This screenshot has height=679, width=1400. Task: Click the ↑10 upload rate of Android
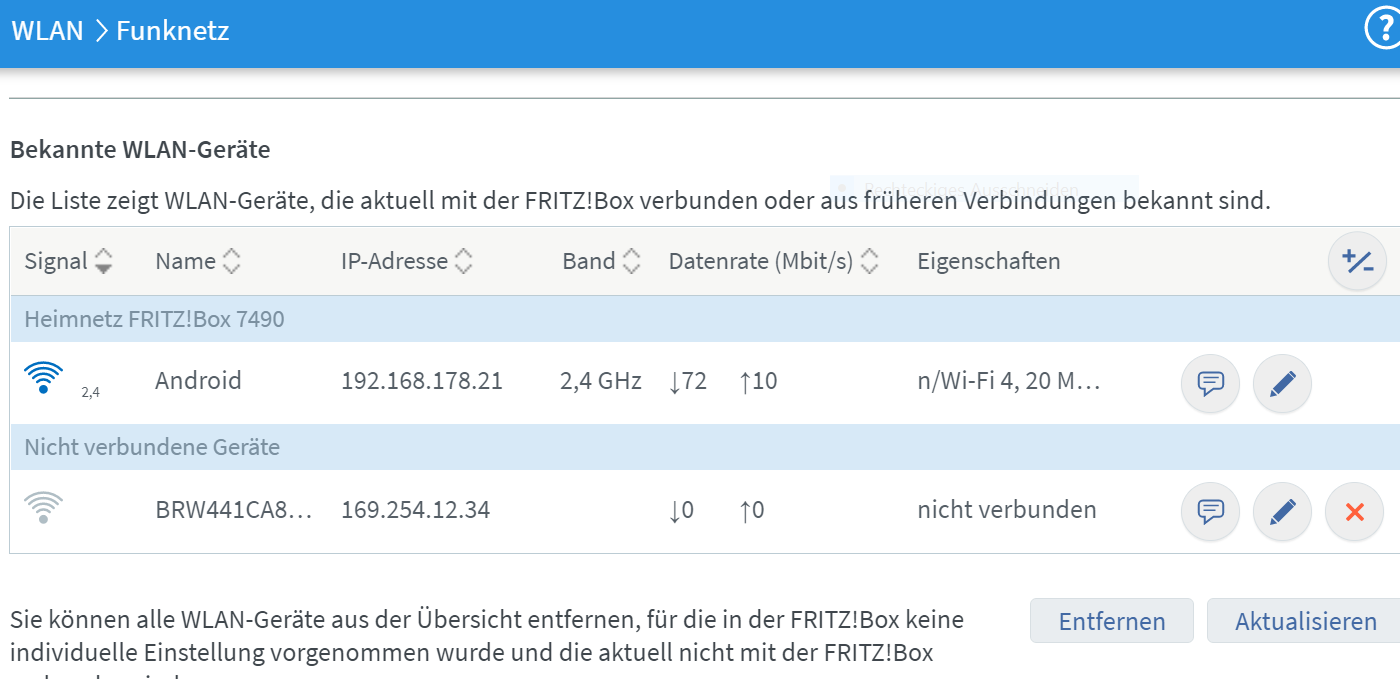(x=758, y=381)
